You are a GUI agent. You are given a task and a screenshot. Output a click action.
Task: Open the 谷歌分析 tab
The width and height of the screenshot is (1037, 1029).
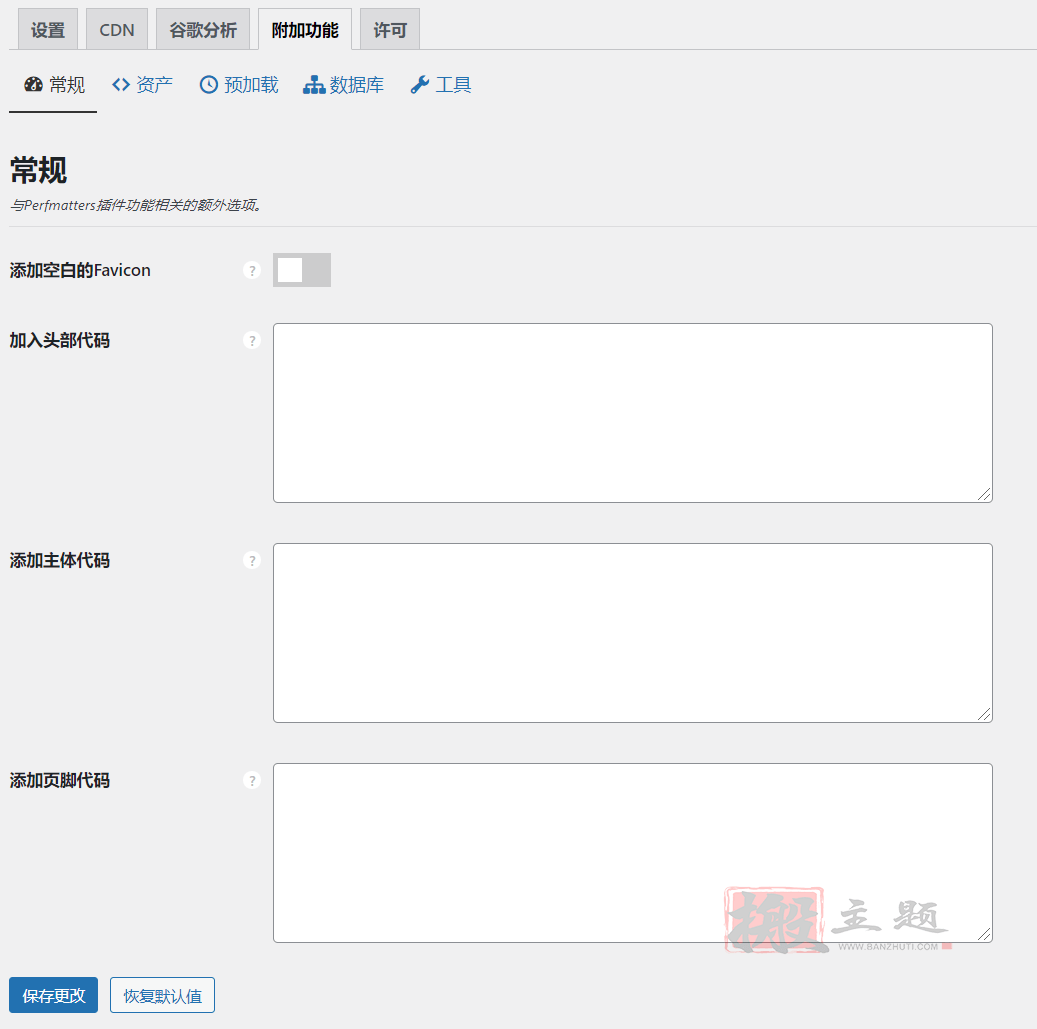pyautogui.click(x=202, y=29)
